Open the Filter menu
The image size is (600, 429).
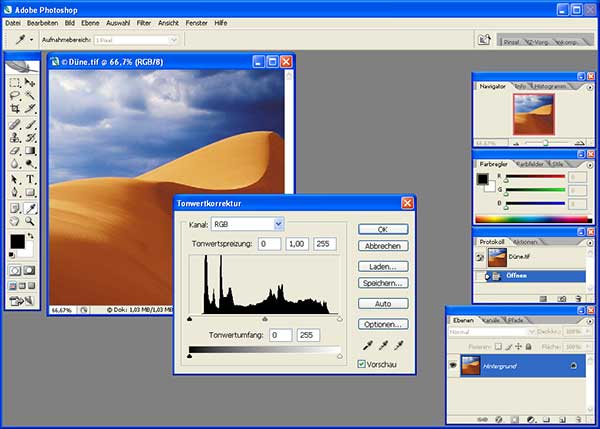144,23
